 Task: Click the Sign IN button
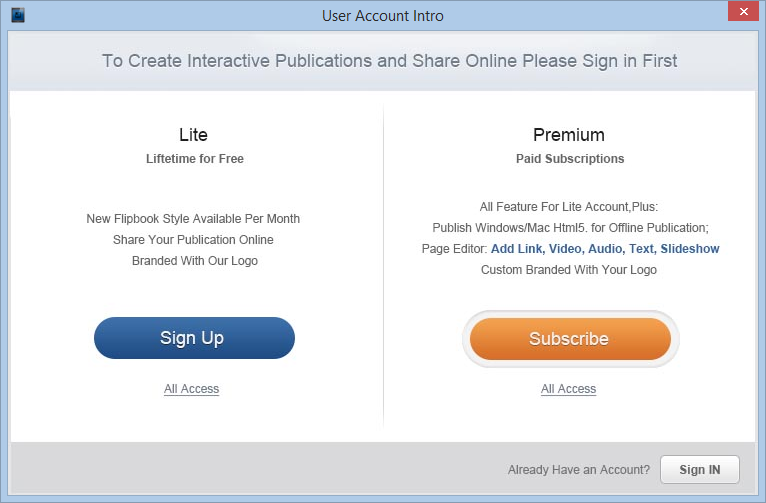tap(700, 469)
